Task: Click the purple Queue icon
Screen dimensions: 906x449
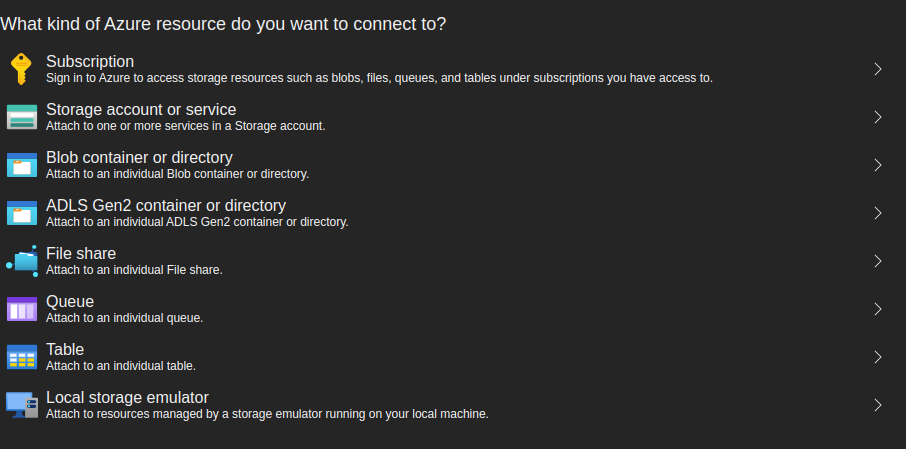Action: click(x=21, y=309)
